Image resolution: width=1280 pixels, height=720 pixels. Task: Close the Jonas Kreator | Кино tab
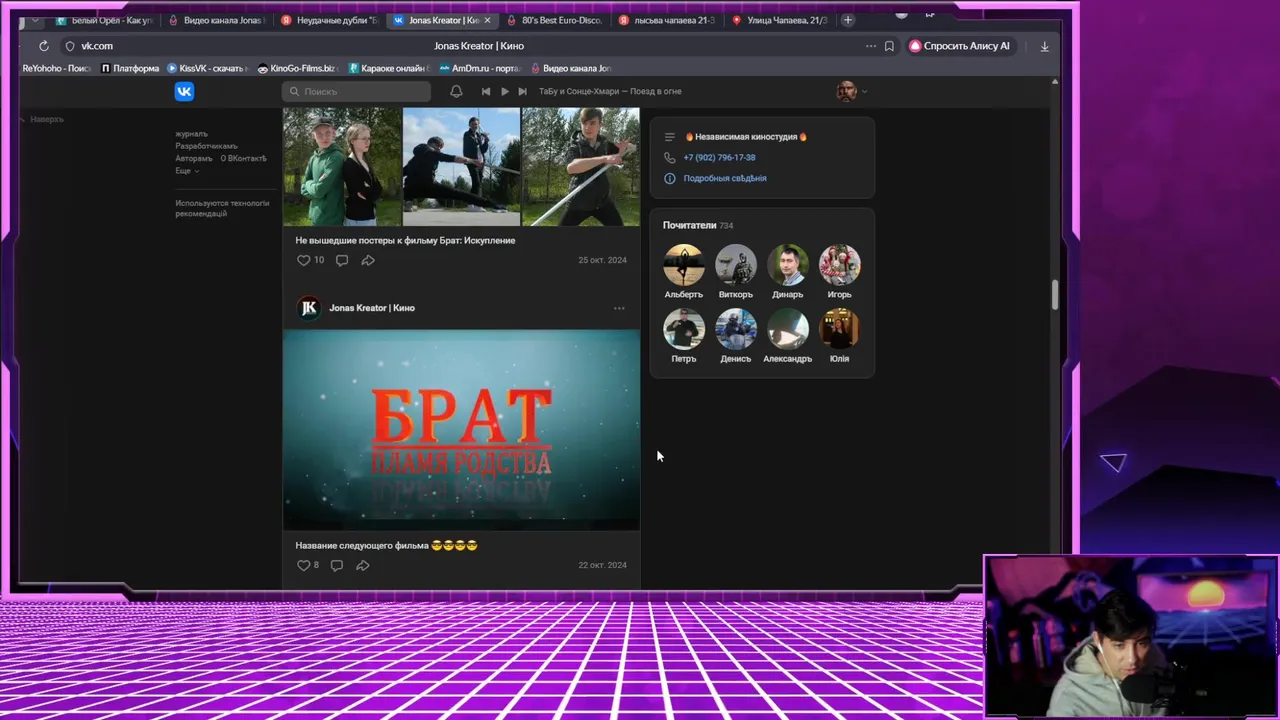click(488, 20)
